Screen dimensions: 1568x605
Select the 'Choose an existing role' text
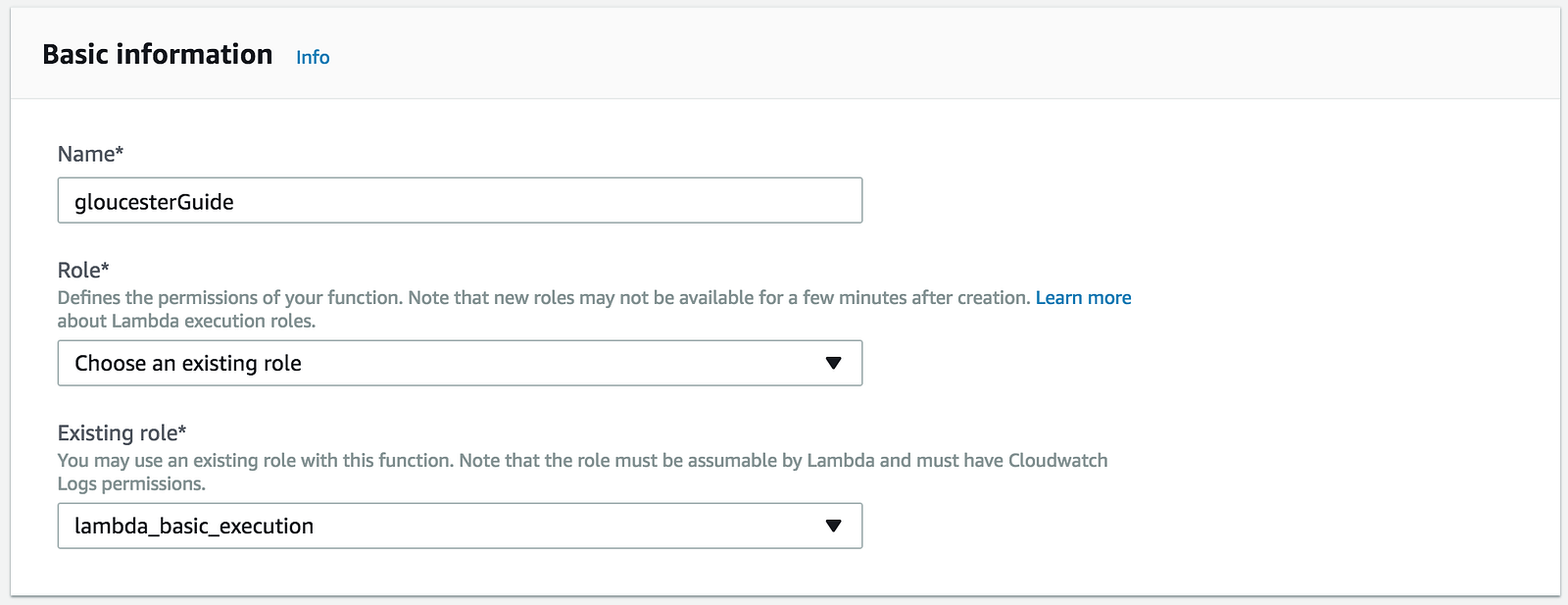[x=188, y=364]
